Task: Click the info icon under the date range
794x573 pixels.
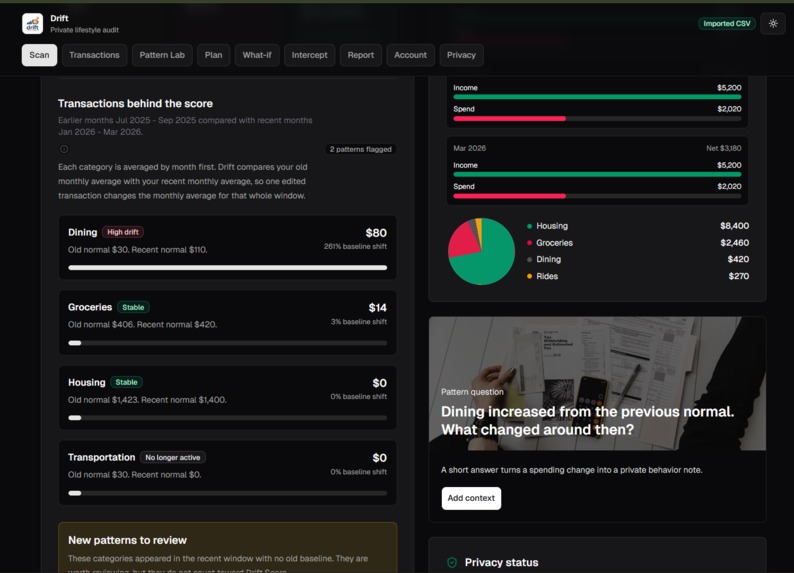Action: click(64, 149)
